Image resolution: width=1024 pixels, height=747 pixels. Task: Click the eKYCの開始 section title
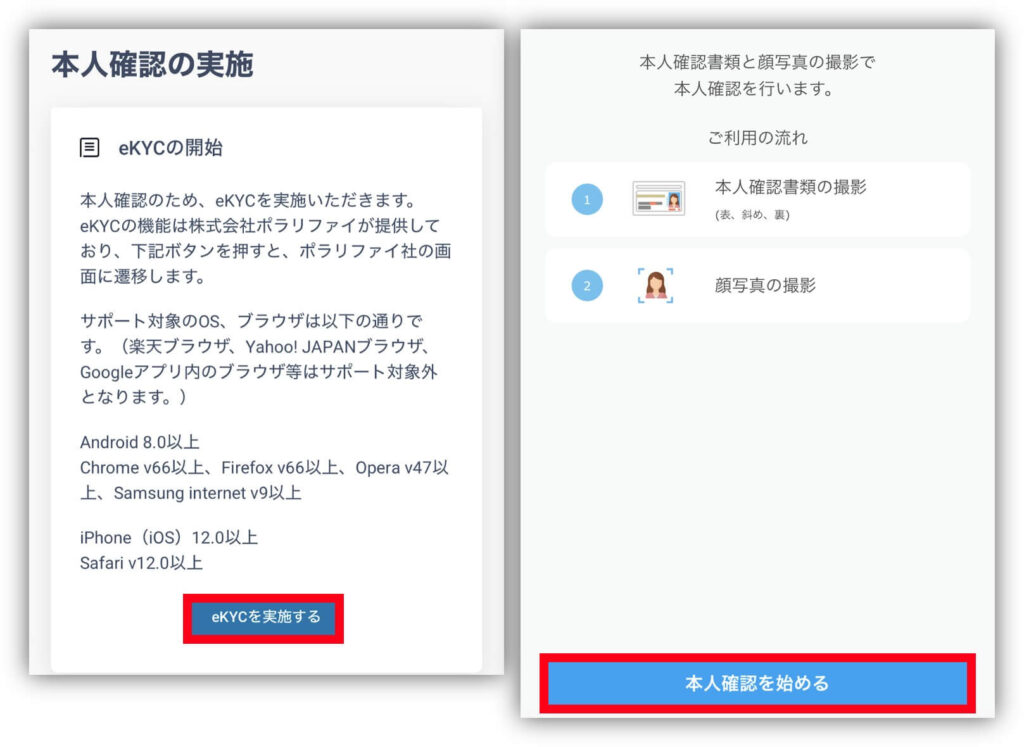click(x=170, y=148)
